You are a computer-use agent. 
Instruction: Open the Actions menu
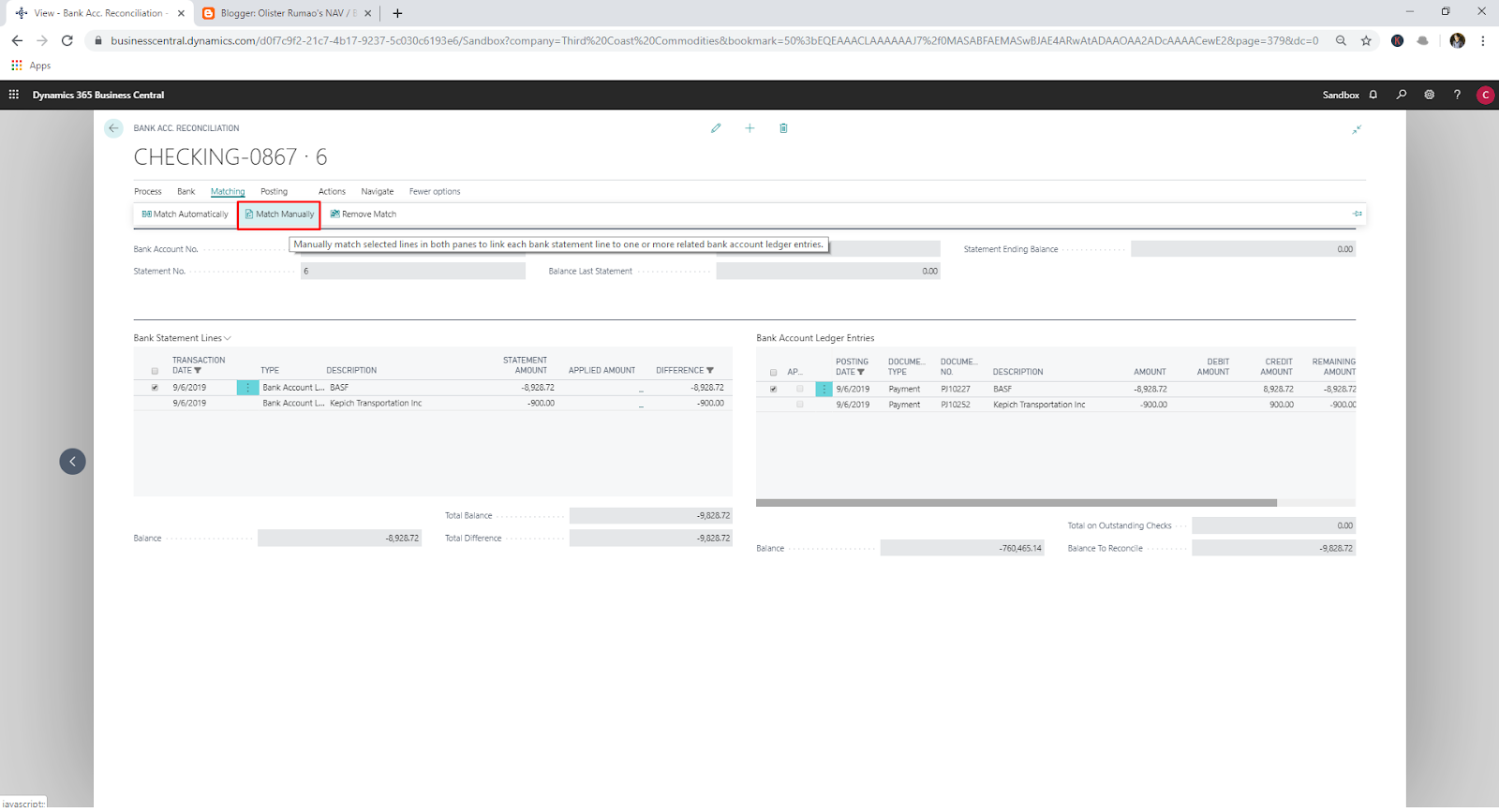332,191
